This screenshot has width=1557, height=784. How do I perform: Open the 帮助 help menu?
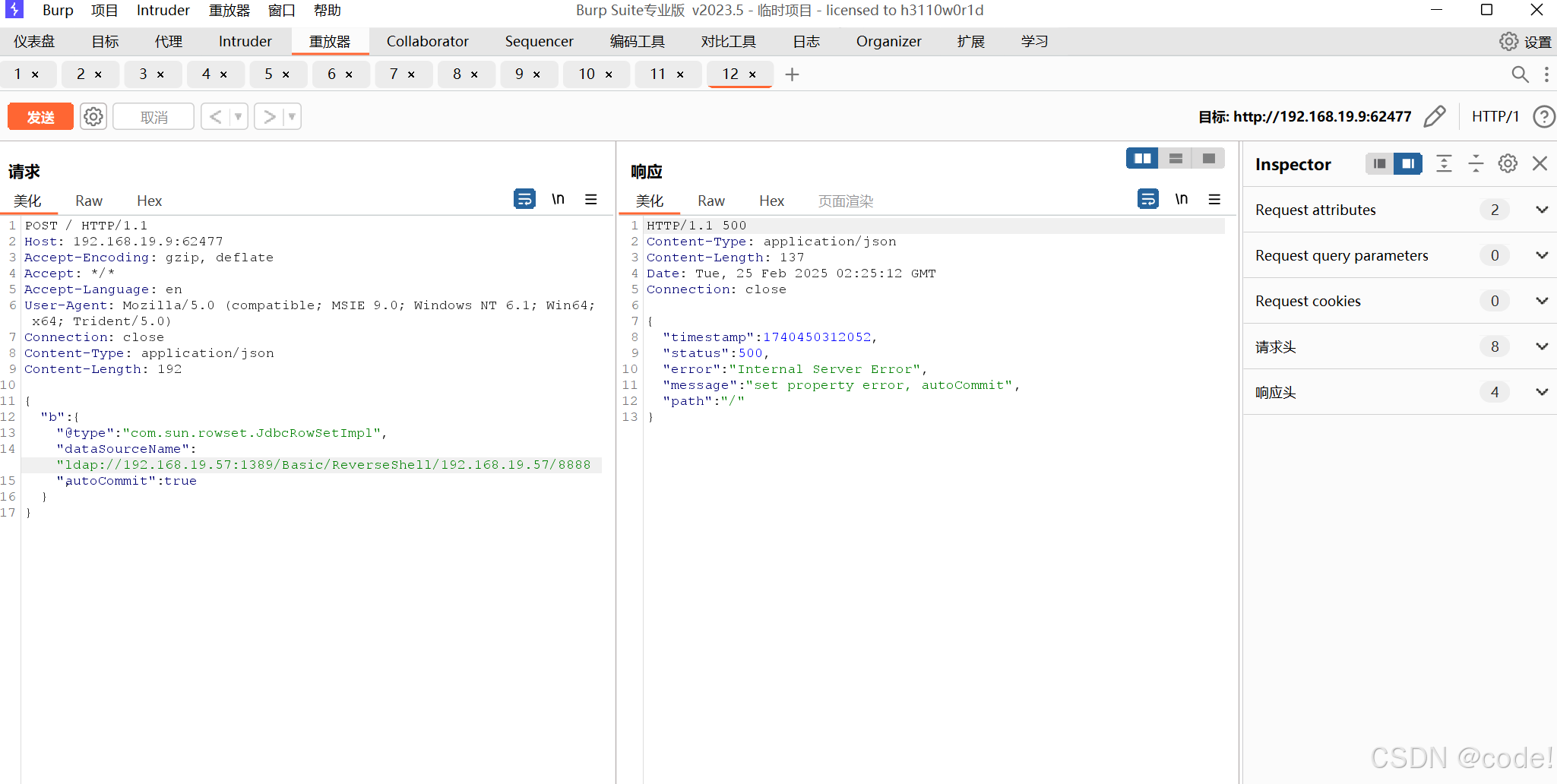point(327,11)
